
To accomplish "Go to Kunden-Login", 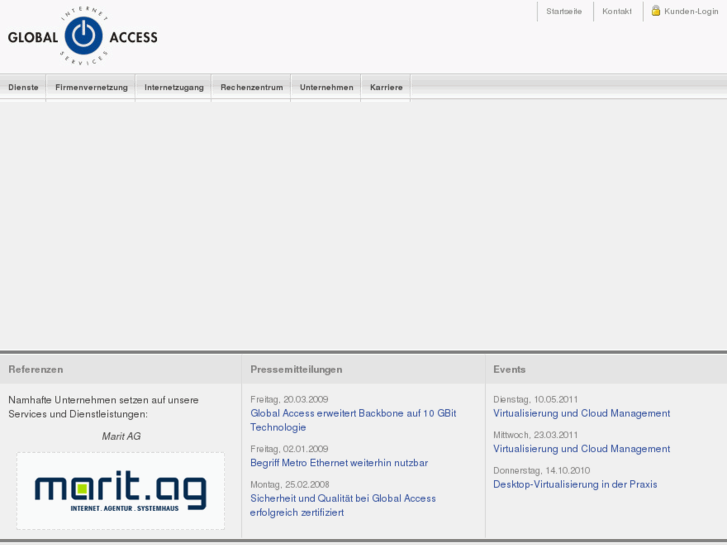I will [x=691, y=12].
